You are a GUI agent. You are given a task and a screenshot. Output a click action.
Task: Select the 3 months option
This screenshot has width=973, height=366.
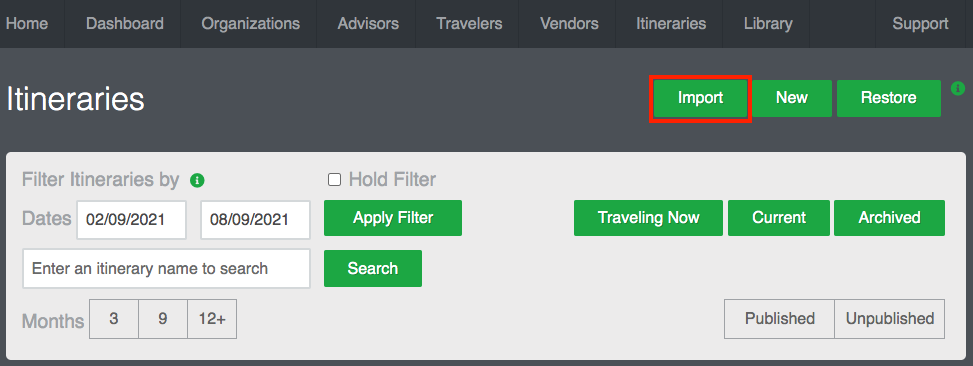coord(114,319)
